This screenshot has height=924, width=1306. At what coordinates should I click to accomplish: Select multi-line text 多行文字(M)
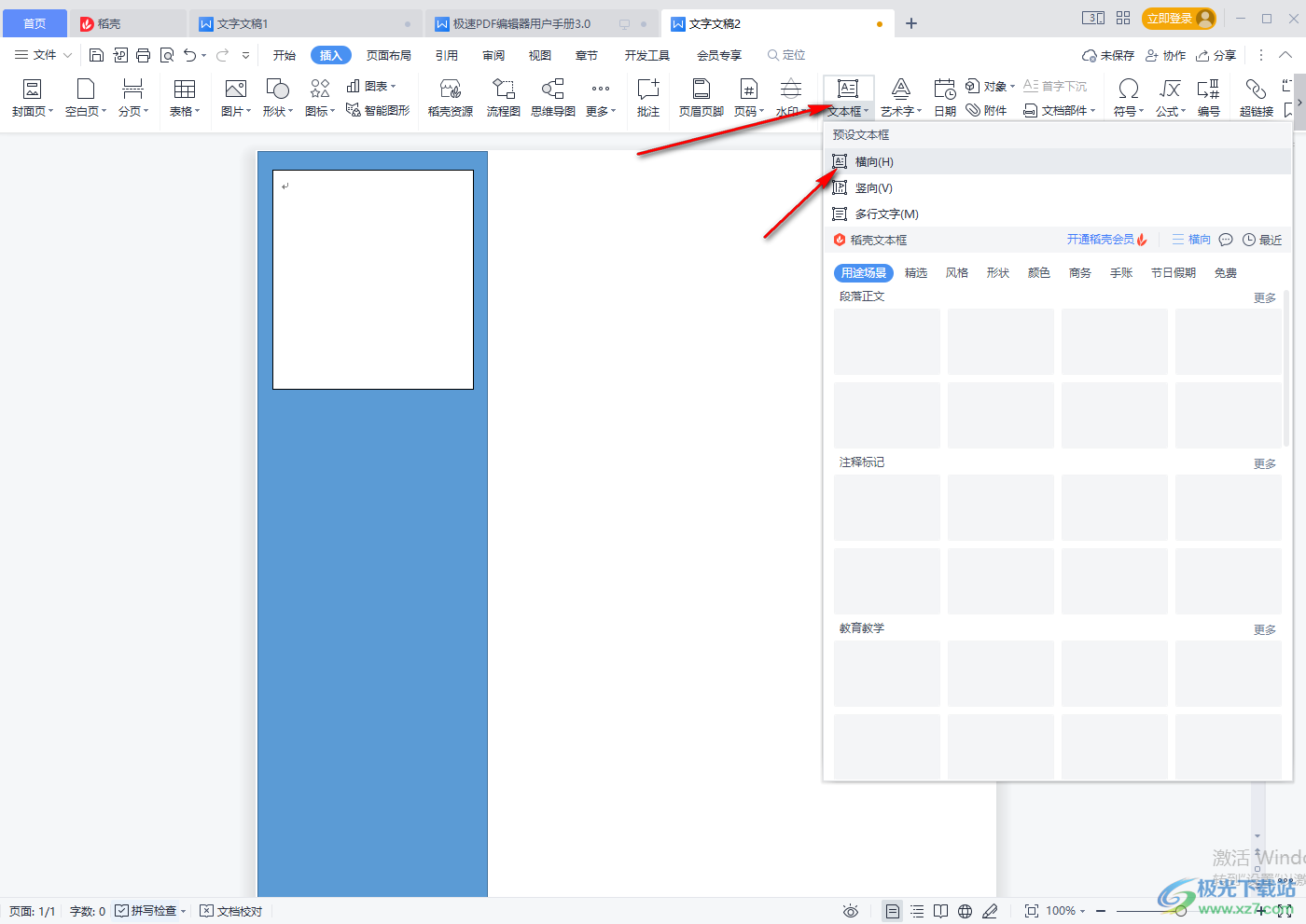[1058, 214]
